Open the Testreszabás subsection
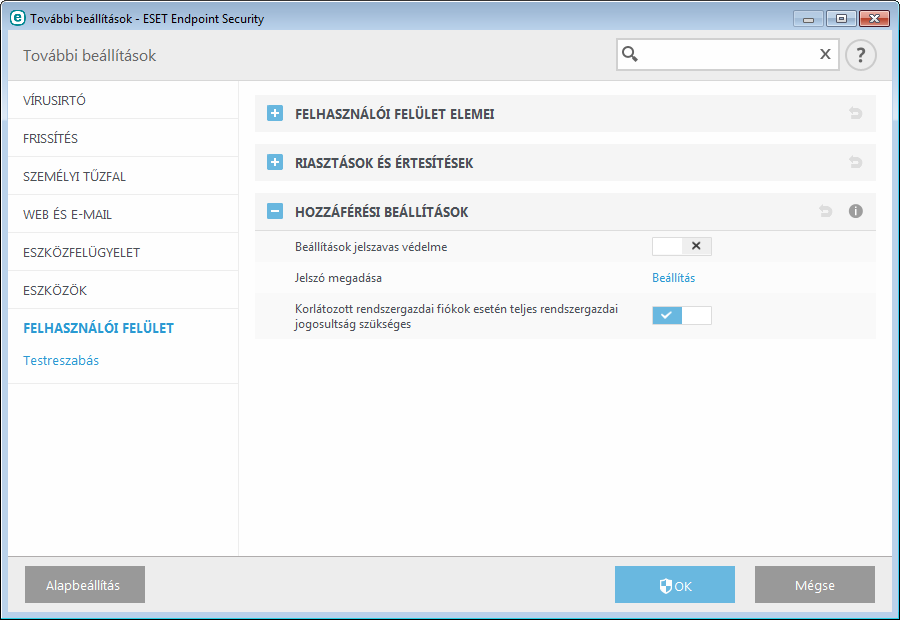 tap(61, 361)
